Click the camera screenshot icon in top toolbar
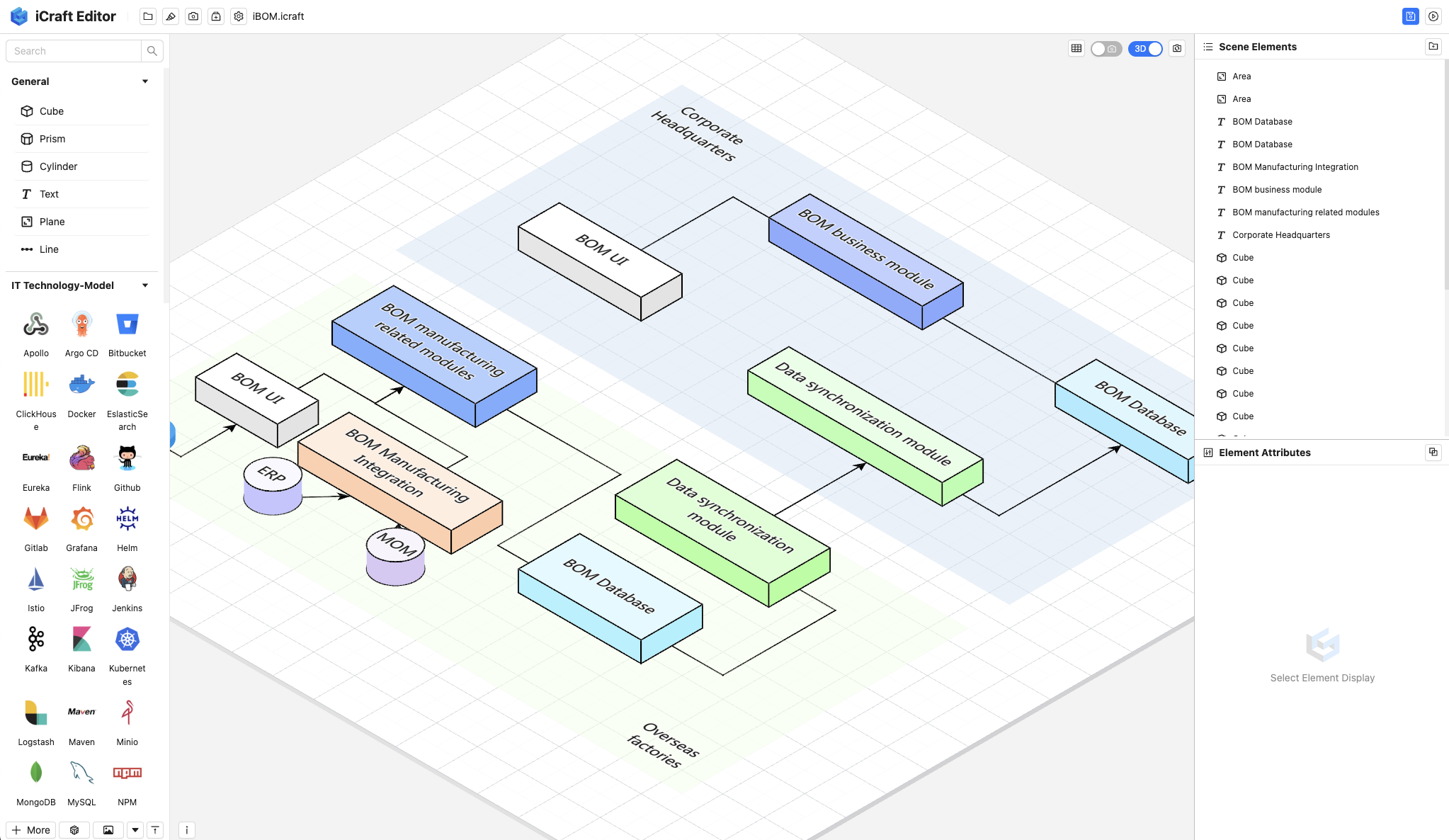Screen dimensions: 1449x840 193,16
